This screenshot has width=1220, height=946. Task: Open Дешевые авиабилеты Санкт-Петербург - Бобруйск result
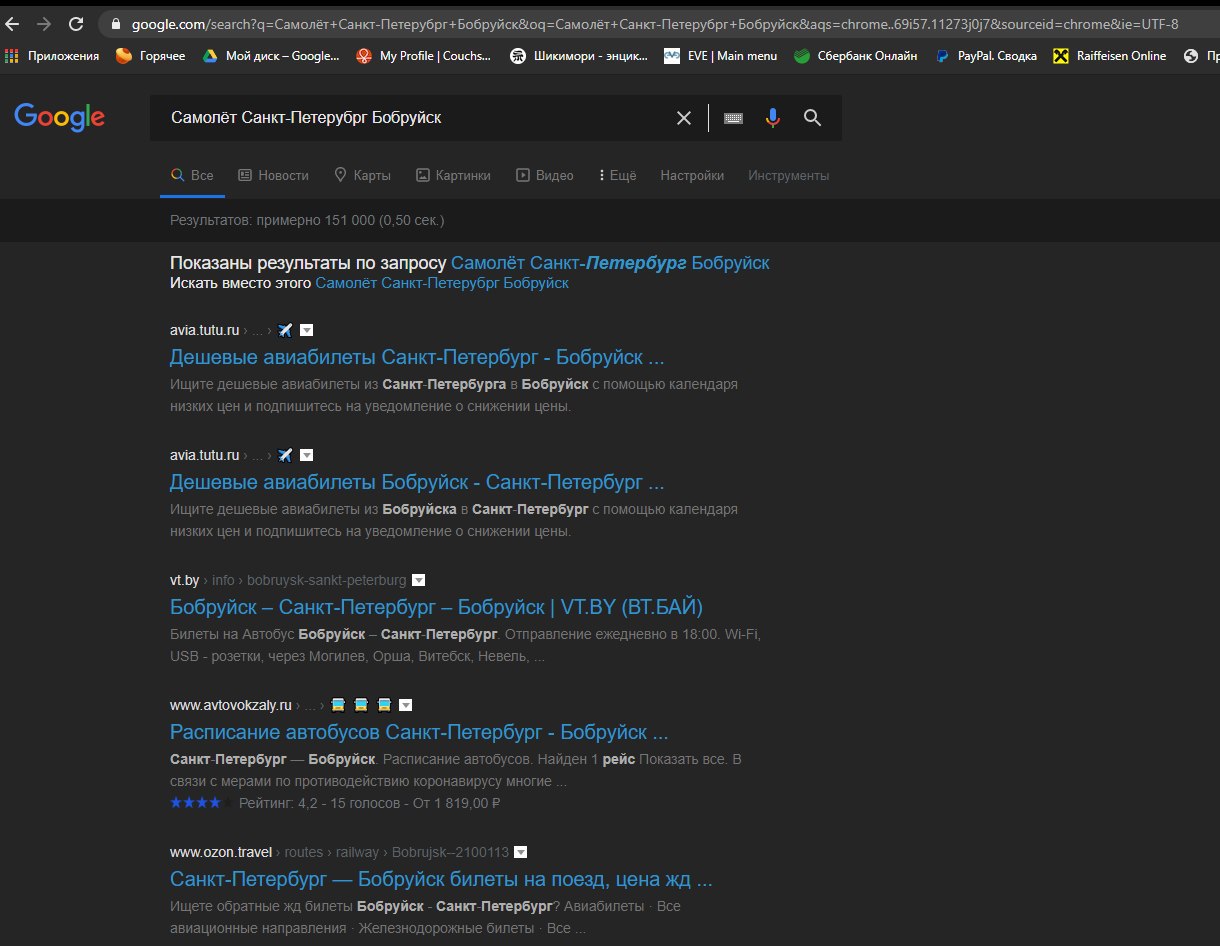click(417, 357)
